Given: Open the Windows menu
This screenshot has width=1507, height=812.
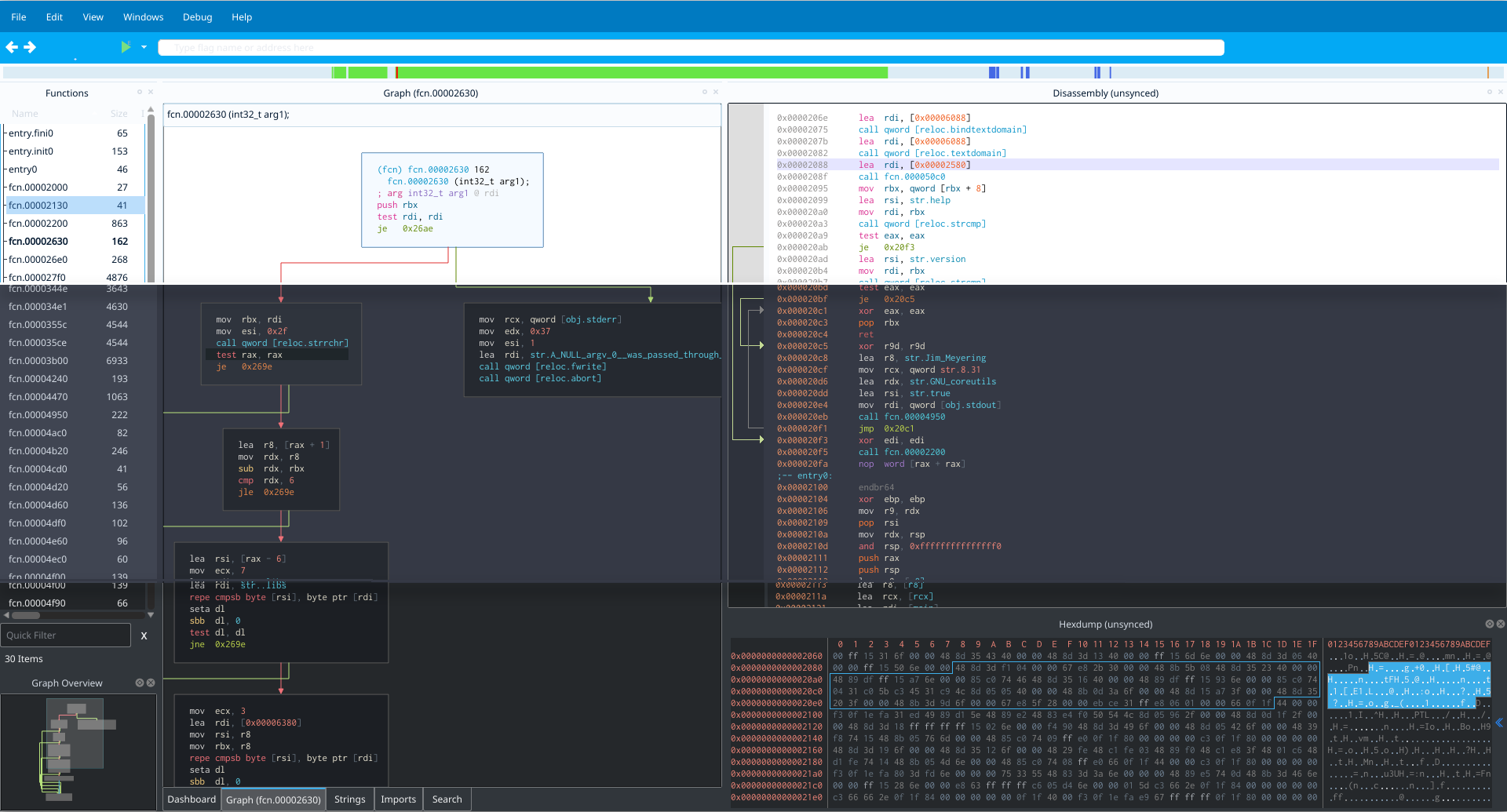Looking at the screenshot, I should click(143, 16).
